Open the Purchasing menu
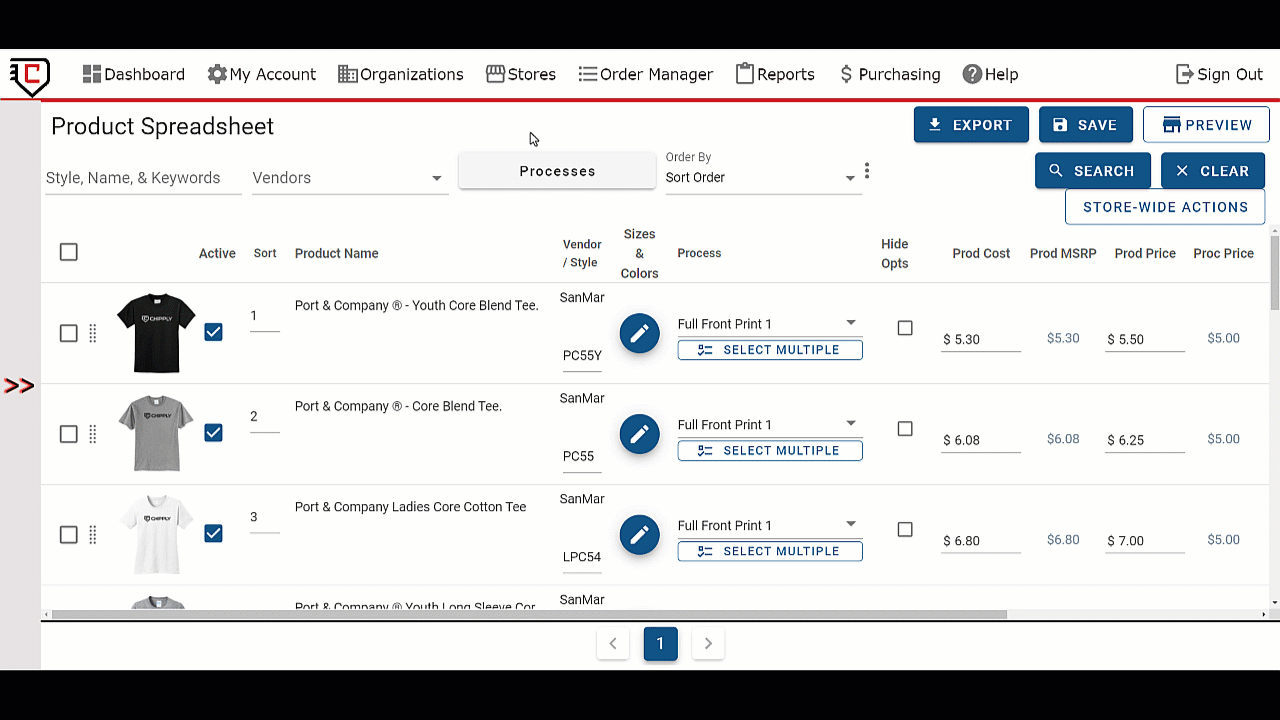The width and height of the screenshot is (1280, 720). [889, 74]
